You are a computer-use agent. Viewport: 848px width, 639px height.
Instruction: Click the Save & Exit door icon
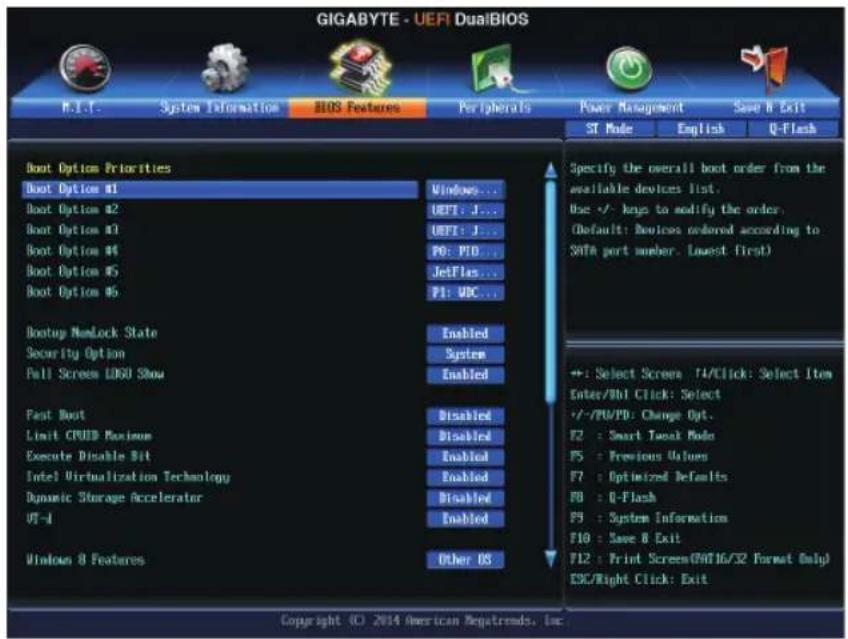tap(765, 68)
